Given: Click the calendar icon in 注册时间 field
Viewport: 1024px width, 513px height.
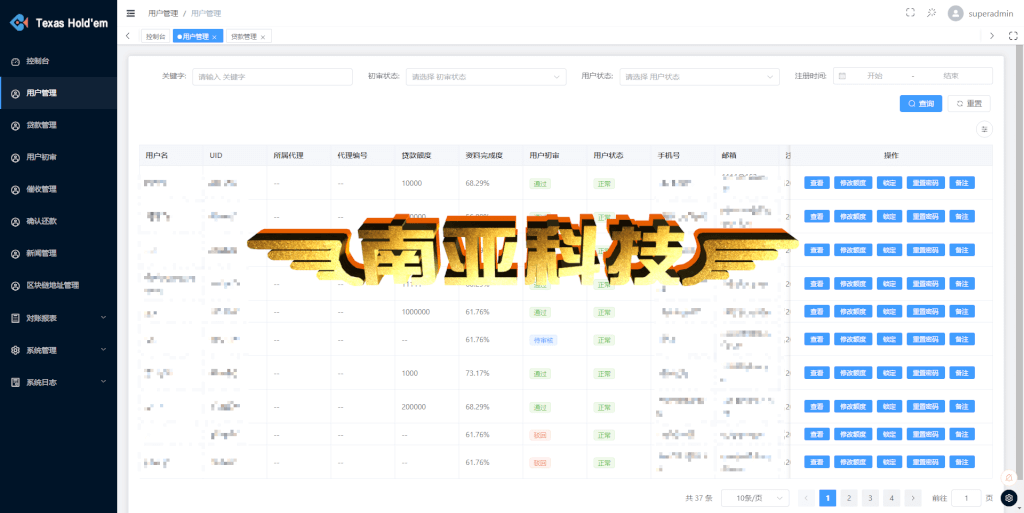Looking at the screenshot, I should (x=842, y=76).
